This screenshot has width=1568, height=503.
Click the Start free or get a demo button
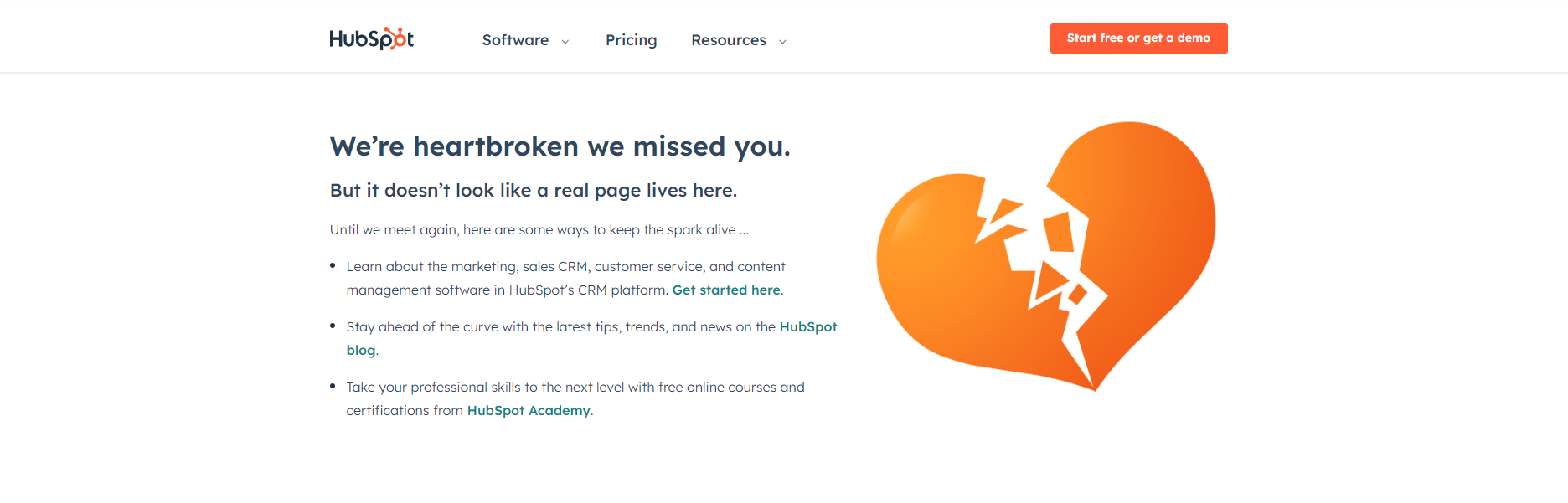pos(1138,38)
